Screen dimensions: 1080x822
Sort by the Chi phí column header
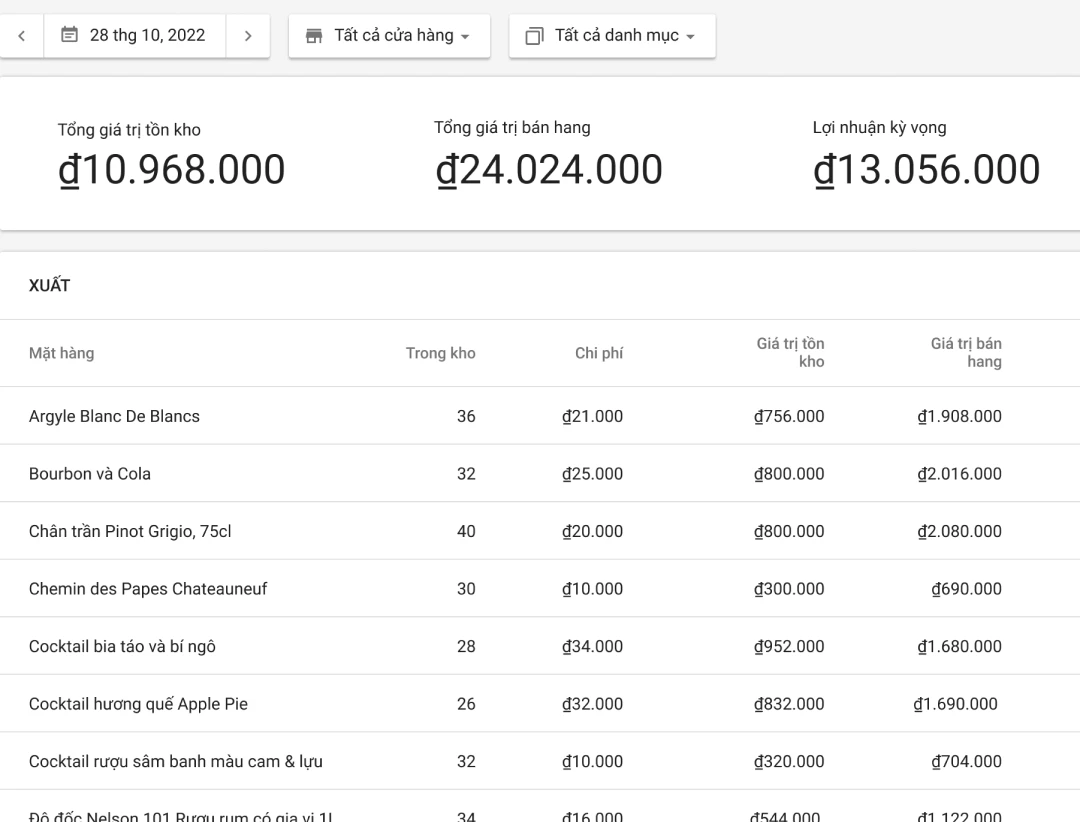598,353
